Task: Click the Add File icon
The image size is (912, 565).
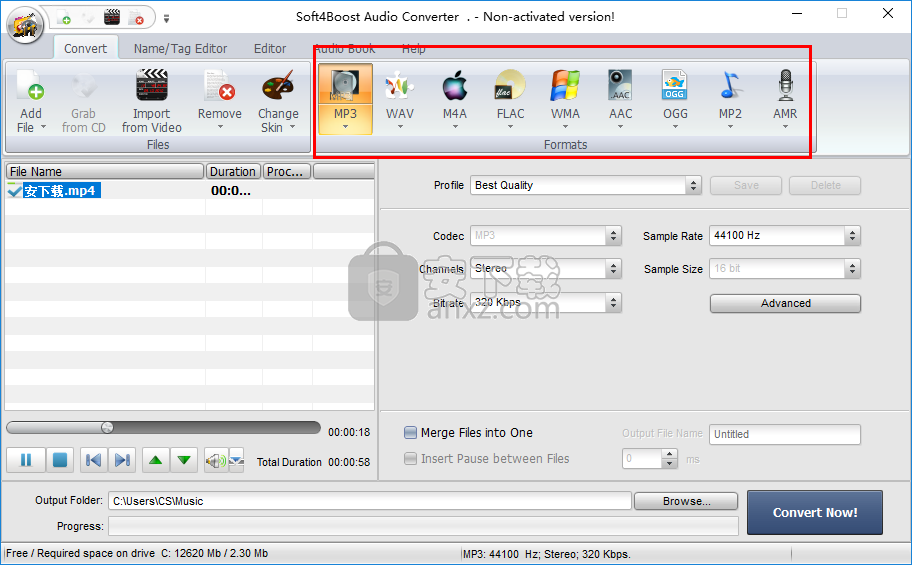Action: (30, 86)
